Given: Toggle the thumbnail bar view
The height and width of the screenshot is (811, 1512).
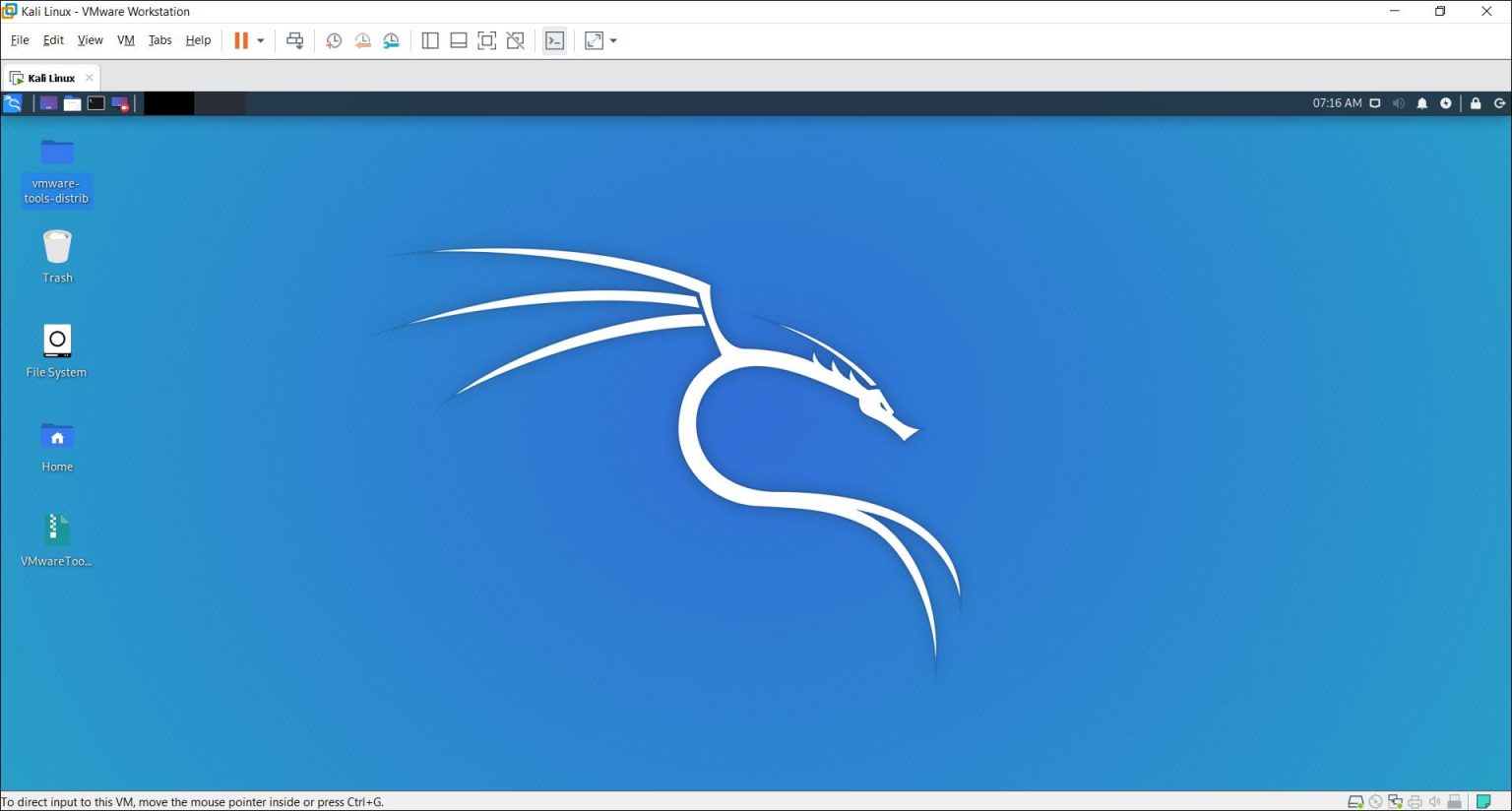Looking at the screenshot, I should [459, 40].
